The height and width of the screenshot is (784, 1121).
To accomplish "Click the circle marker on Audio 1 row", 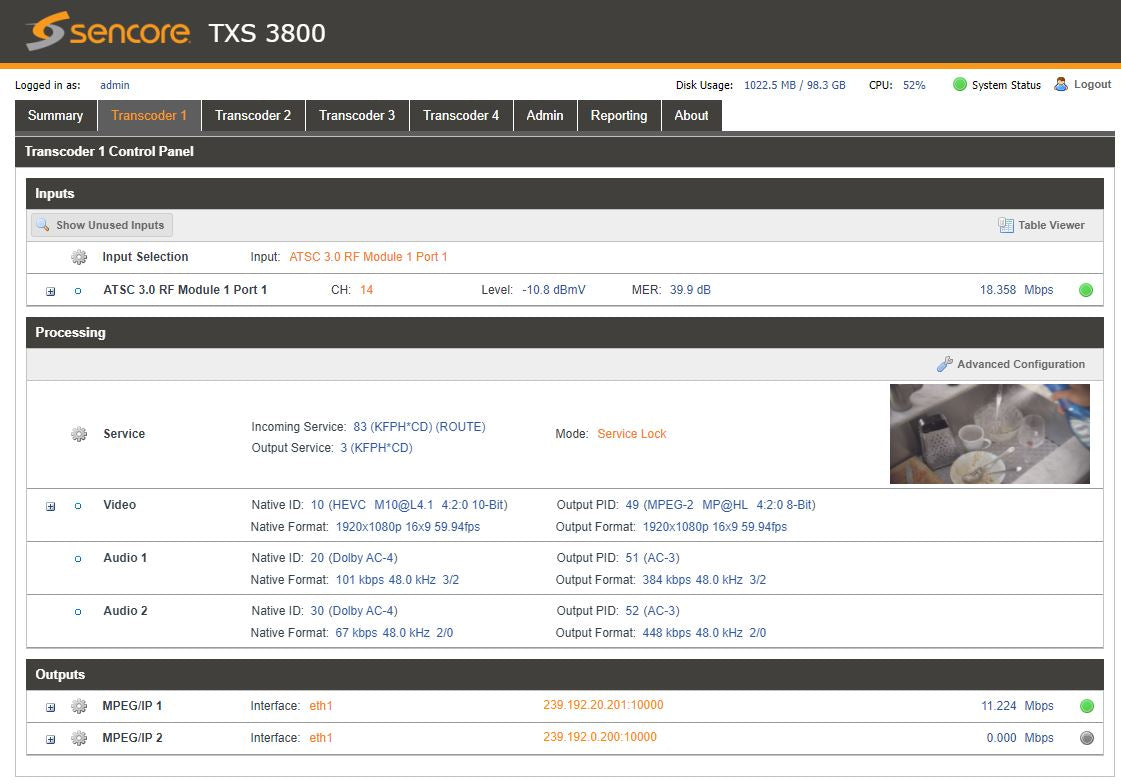I will [78, 559].
